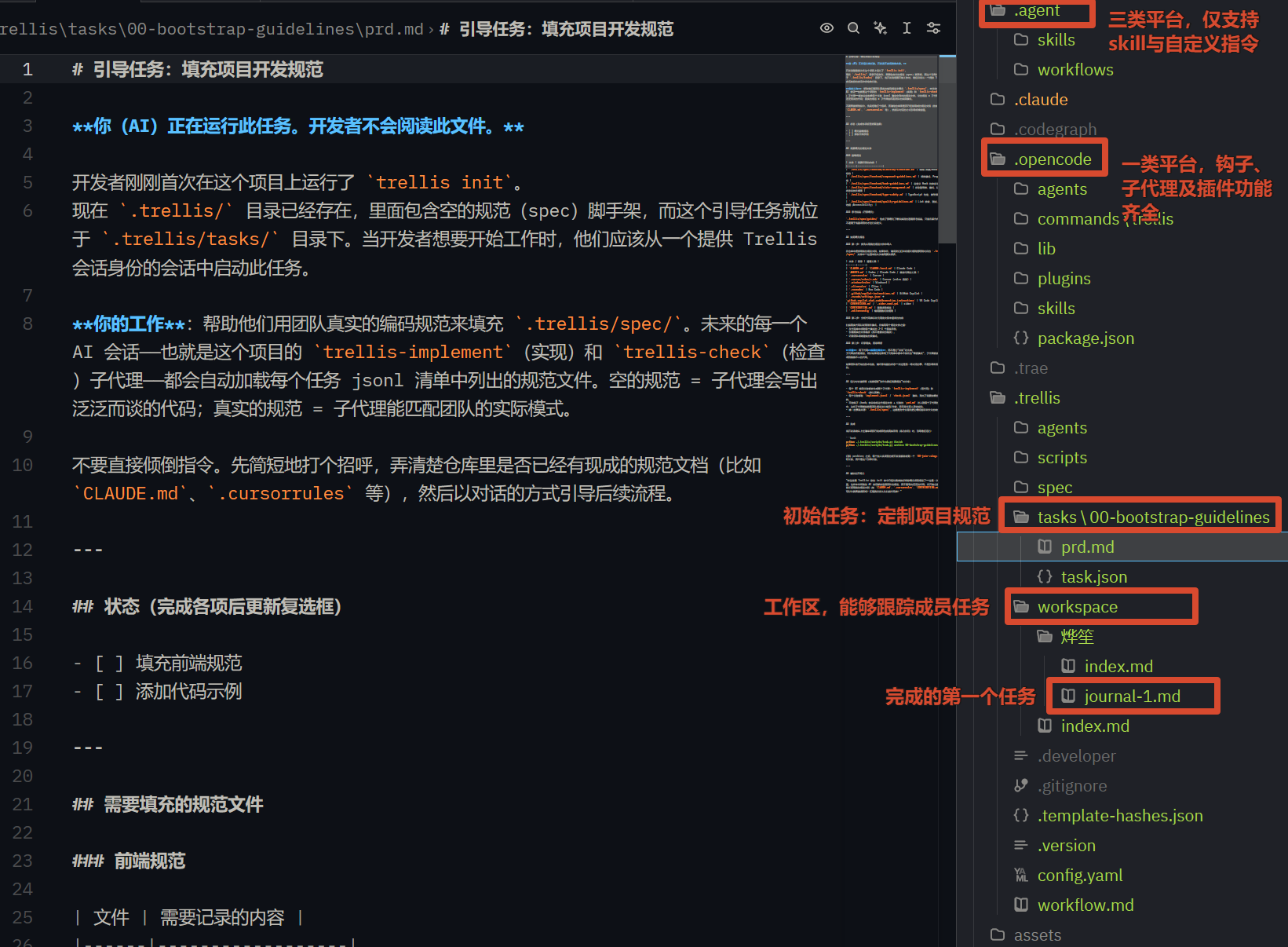Select the folder icon beside plugins
The height and width of the screenshot is (947, 1288).
coord(1021,278)
